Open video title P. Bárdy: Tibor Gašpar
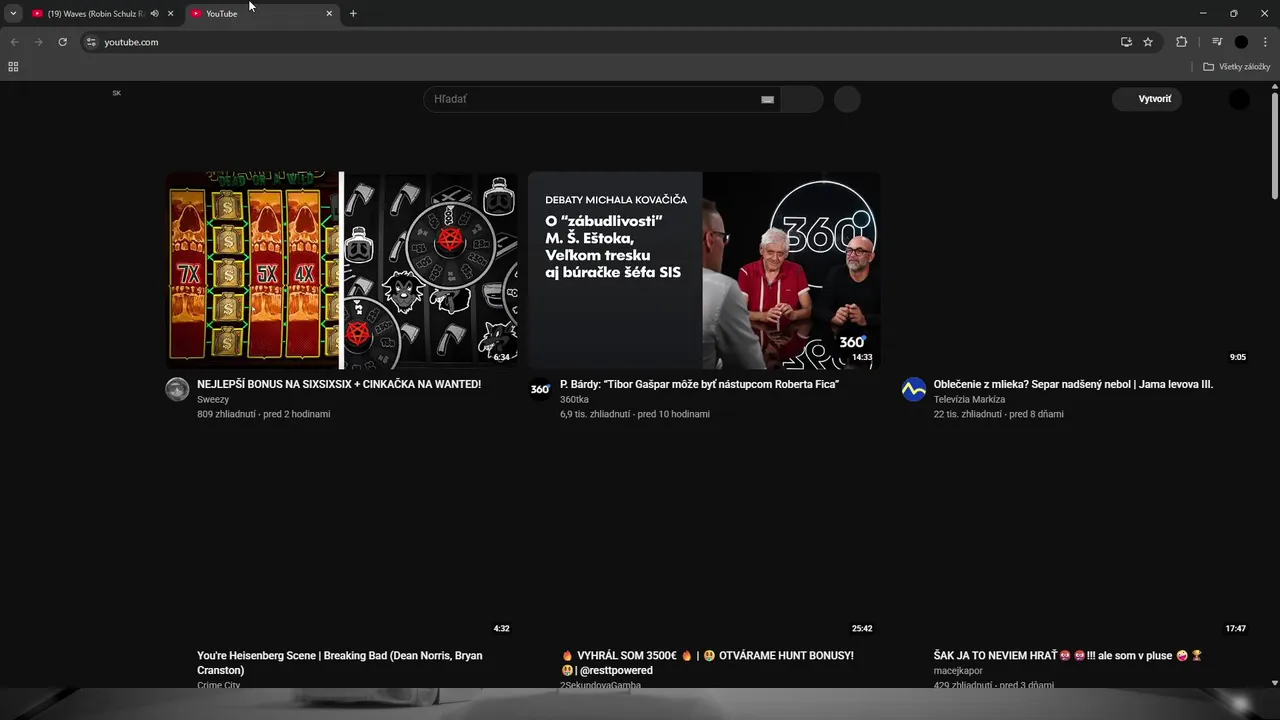Screen dimensions: 1280x720 699,384
